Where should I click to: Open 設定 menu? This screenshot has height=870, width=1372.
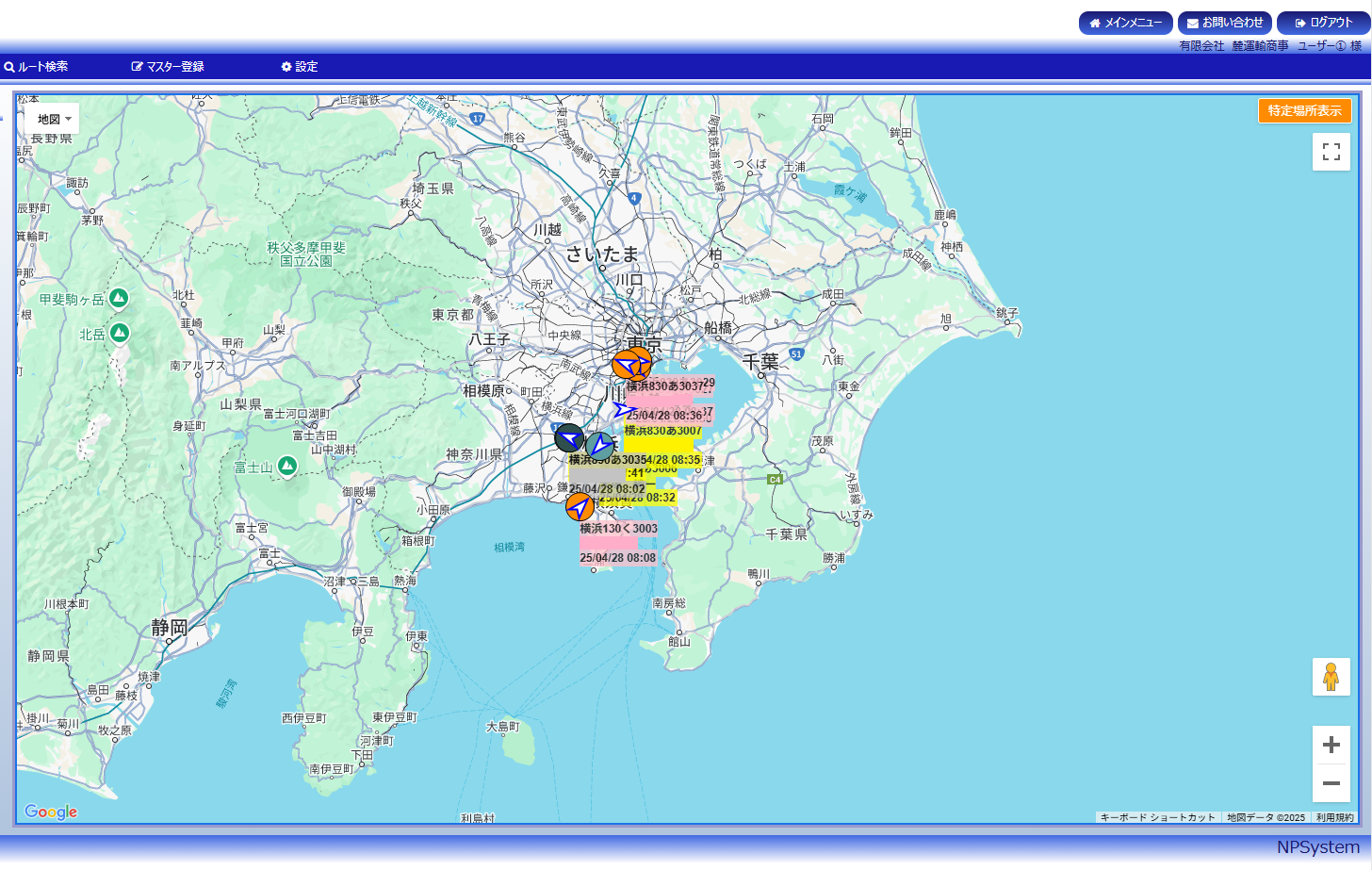(300, 67)
